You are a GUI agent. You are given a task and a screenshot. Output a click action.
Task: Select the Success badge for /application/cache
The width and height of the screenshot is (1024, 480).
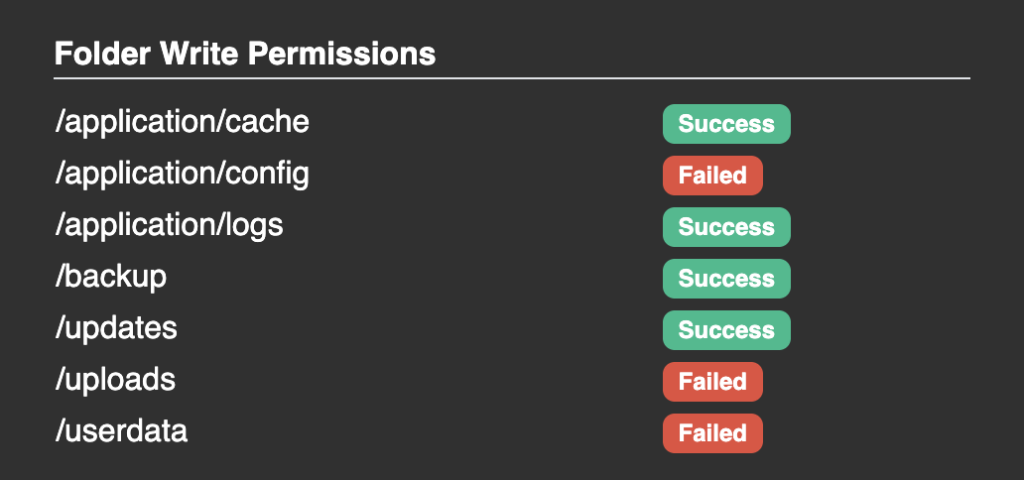(x=726, y=124)
